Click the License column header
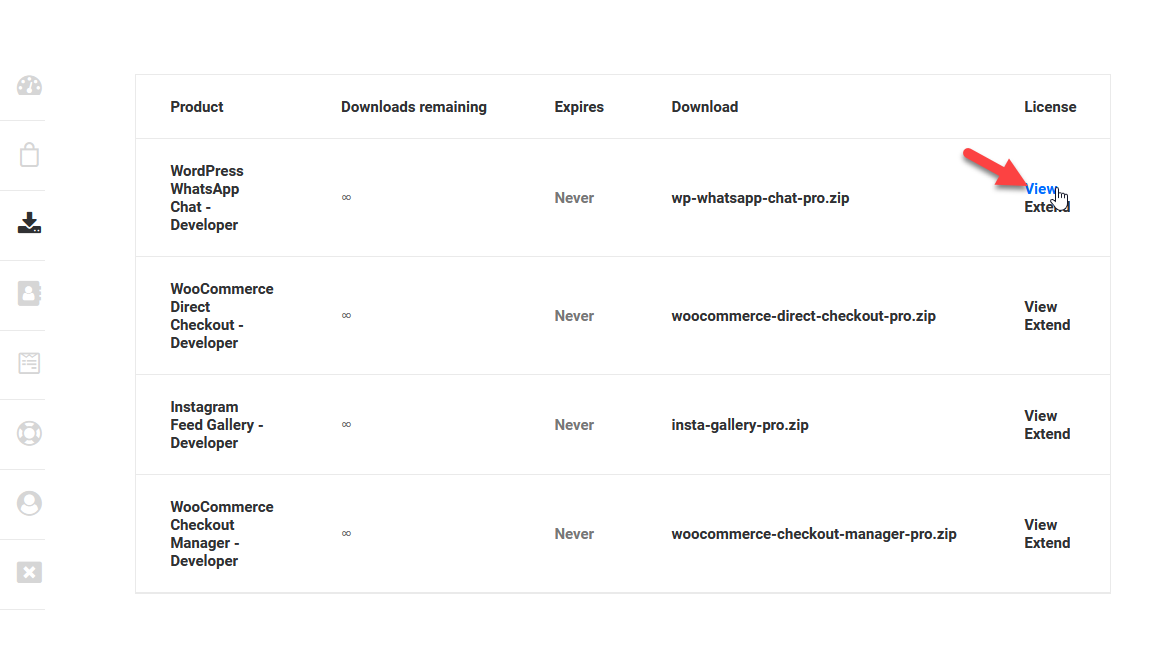The height and width of the screenshot is (647, 1151). pyautogui.click(x=1050, y=107)
